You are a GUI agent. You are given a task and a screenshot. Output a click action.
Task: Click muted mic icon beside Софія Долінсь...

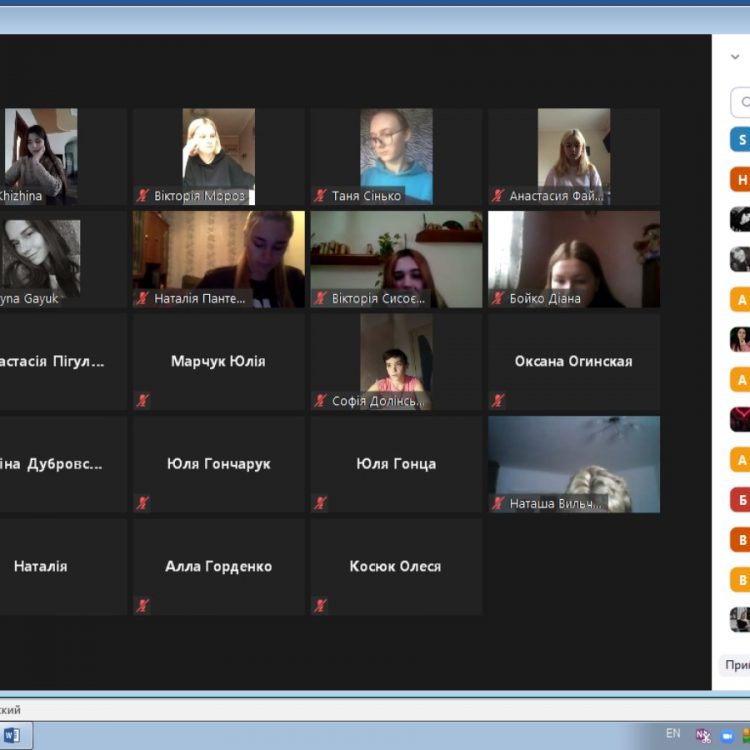(320, 400)
